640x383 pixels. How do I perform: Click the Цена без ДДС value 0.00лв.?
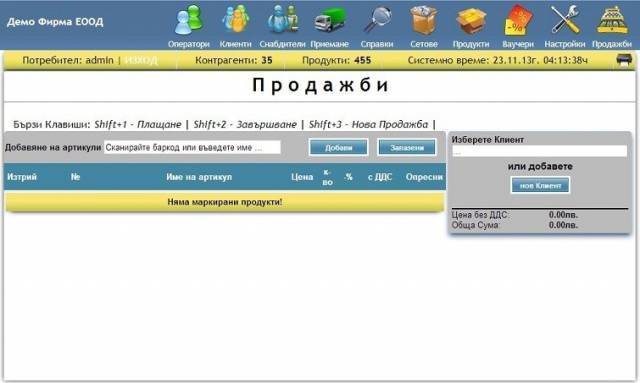pyautogui.click(x=563, y=215)
